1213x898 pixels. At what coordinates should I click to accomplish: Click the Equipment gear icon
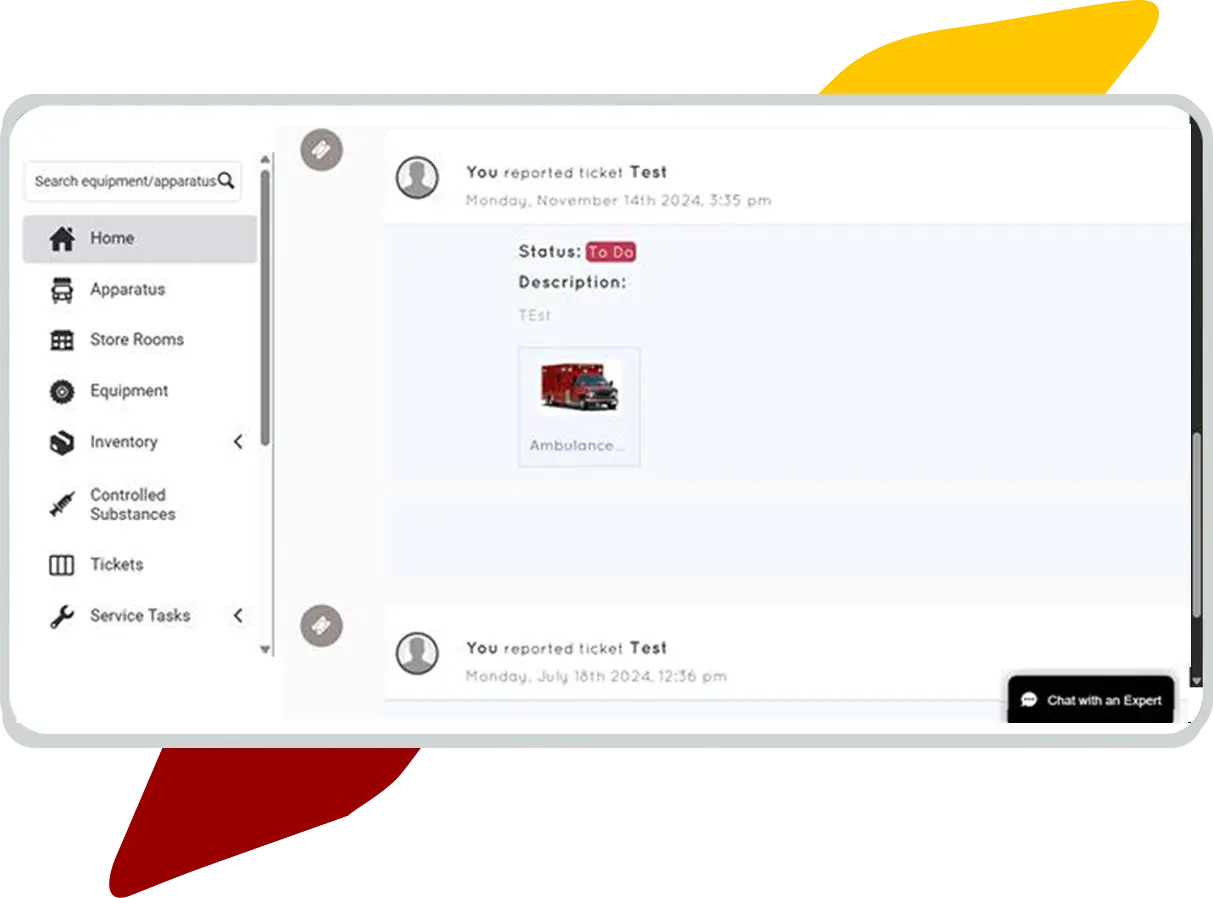(62, 392)
